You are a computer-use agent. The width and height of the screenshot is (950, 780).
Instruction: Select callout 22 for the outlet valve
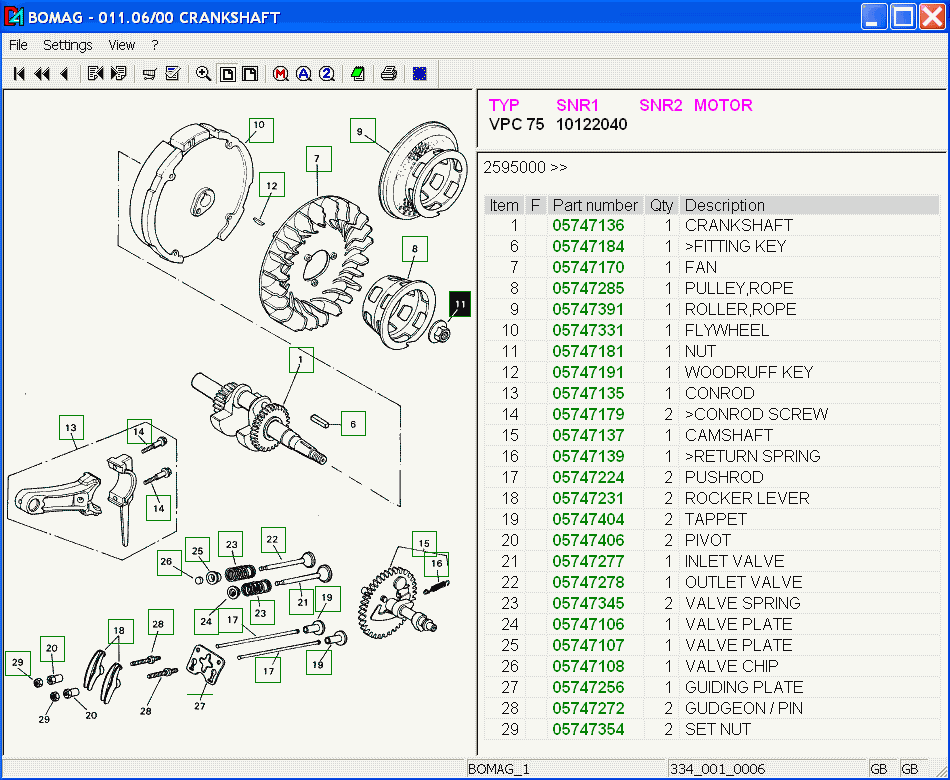tap(273, 539)
